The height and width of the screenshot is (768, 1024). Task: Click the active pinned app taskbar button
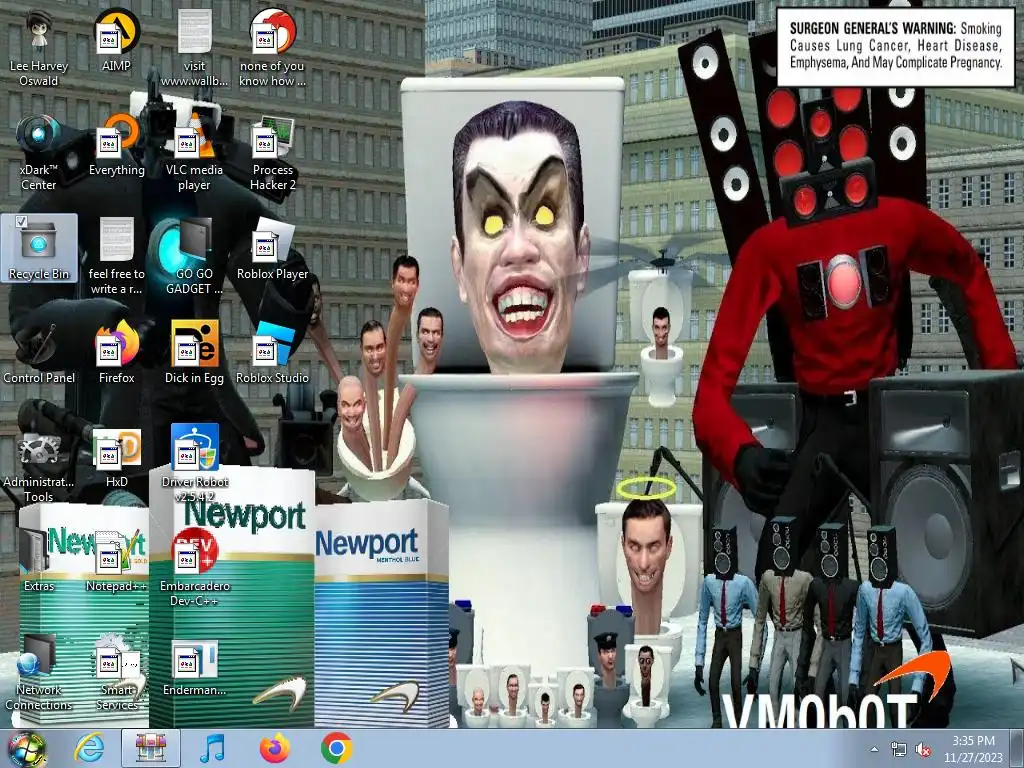pyautogui.click(x=151, y=748)
